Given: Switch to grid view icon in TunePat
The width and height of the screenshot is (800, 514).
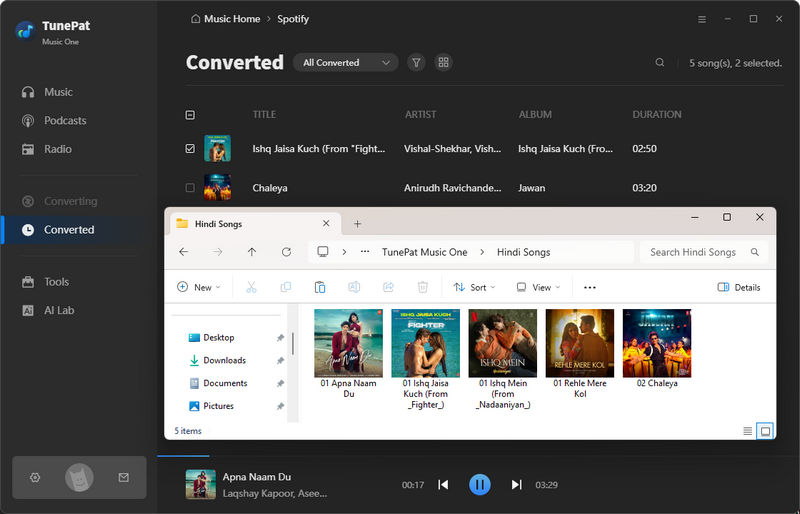Looking at the screenshot, I should (444, 62).
